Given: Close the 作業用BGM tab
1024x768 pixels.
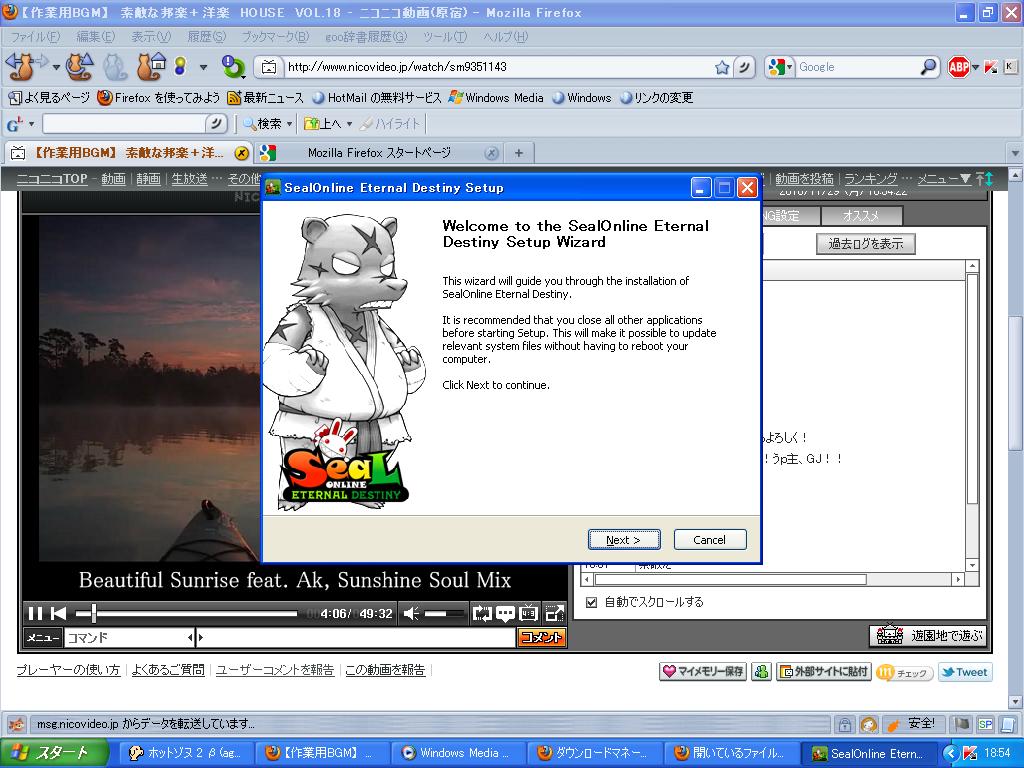Looking at the screenshot, I should (x=241, y=153).
